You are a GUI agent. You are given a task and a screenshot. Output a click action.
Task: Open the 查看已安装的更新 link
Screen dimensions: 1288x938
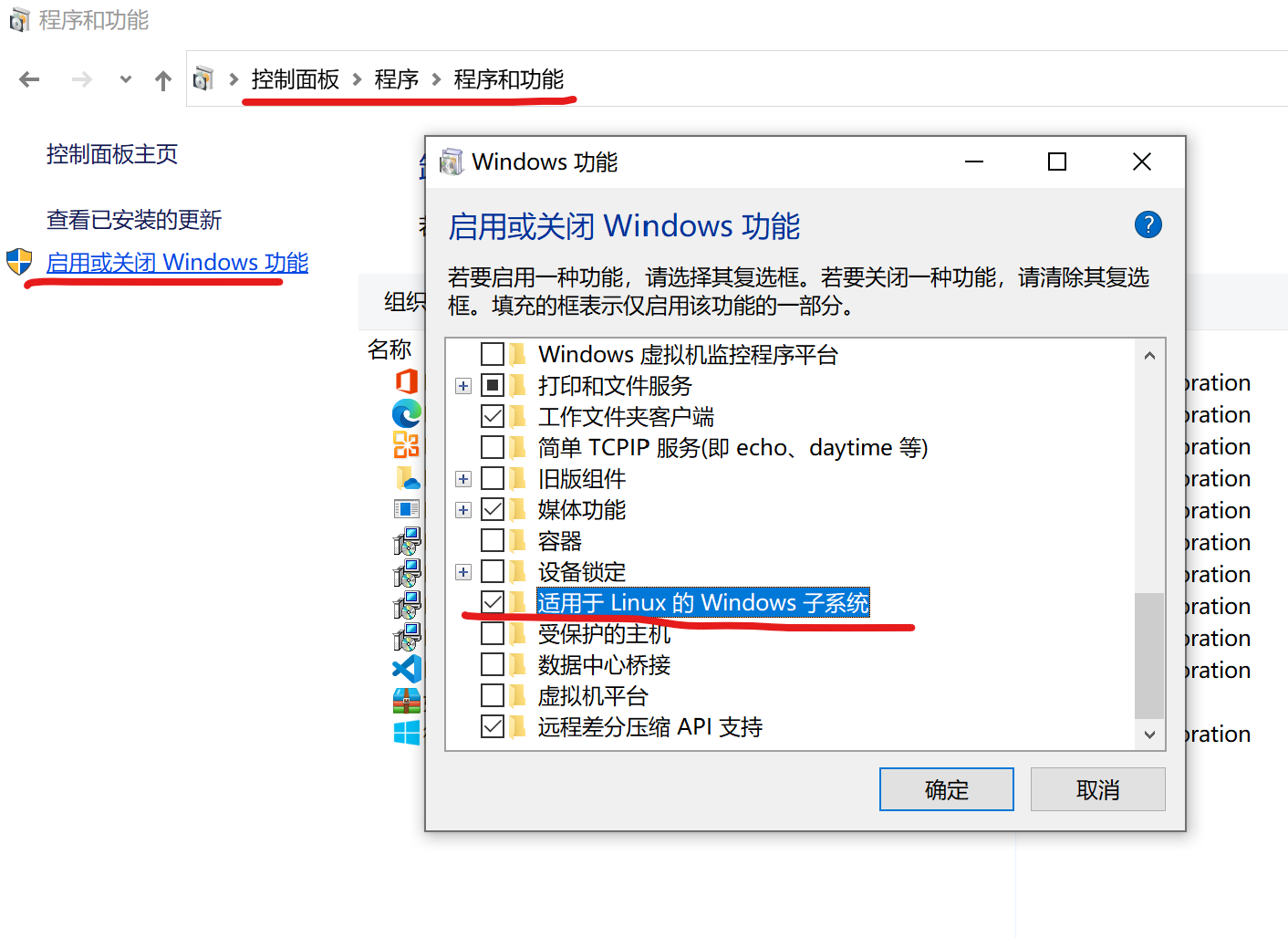coord(134,220)
